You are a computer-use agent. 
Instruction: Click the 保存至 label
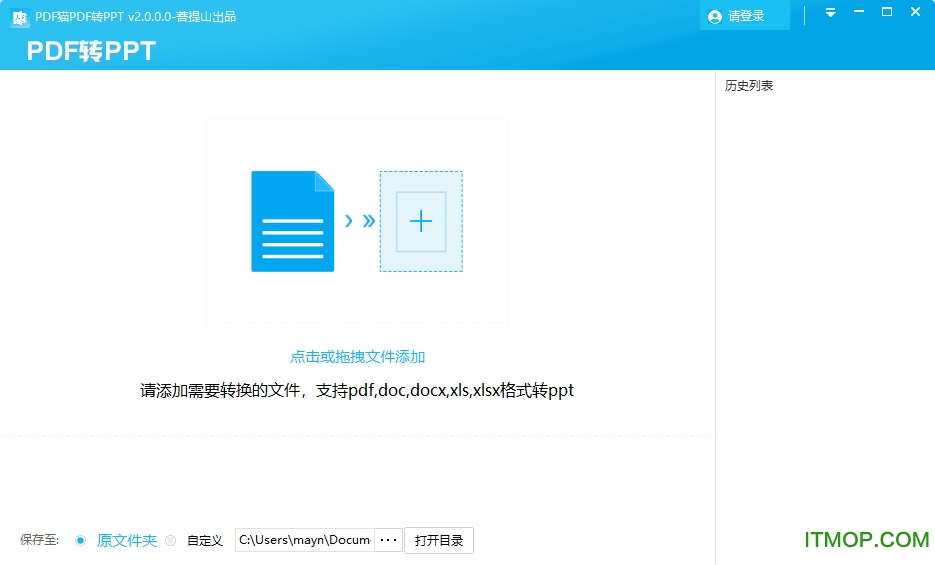pyautogui.click(x=40, y=540)
